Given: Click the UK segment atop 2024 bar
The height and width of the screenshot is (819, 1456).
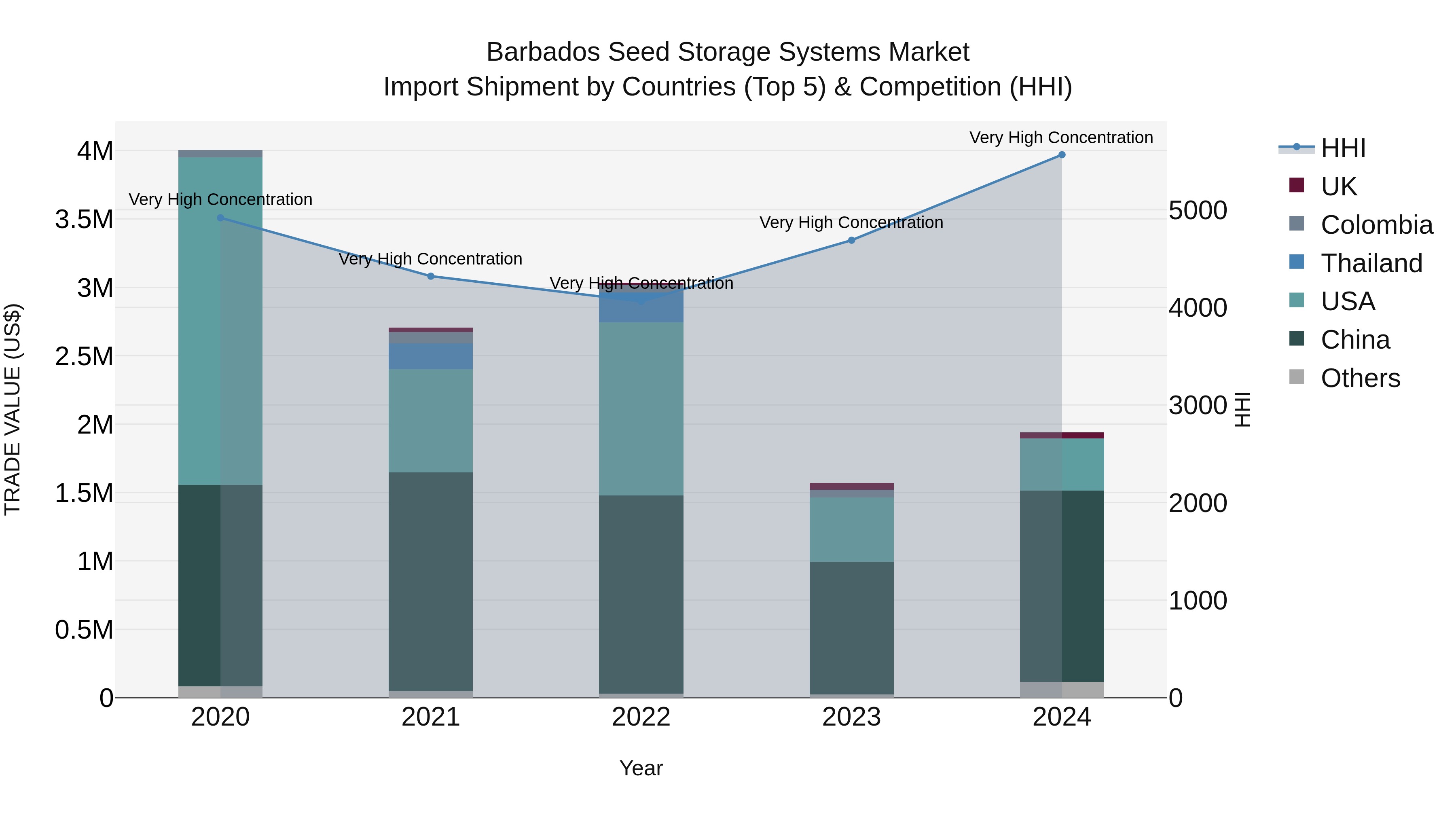Looking at the screenshot, I should [x=1062, y=435].
